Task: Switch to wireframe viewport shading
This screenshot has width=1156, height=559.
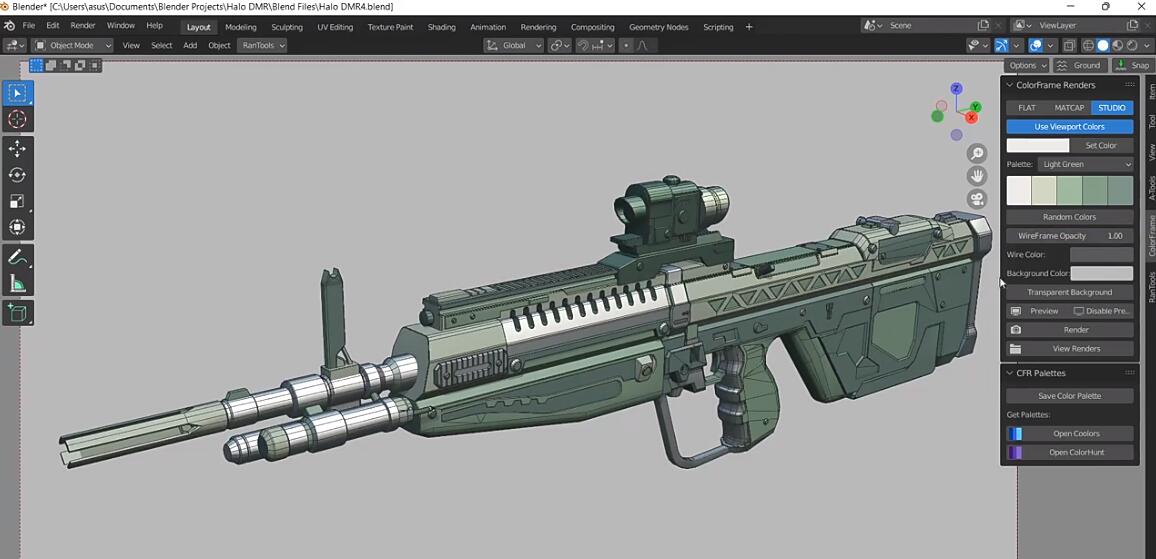Action: tap(1089, 45)
